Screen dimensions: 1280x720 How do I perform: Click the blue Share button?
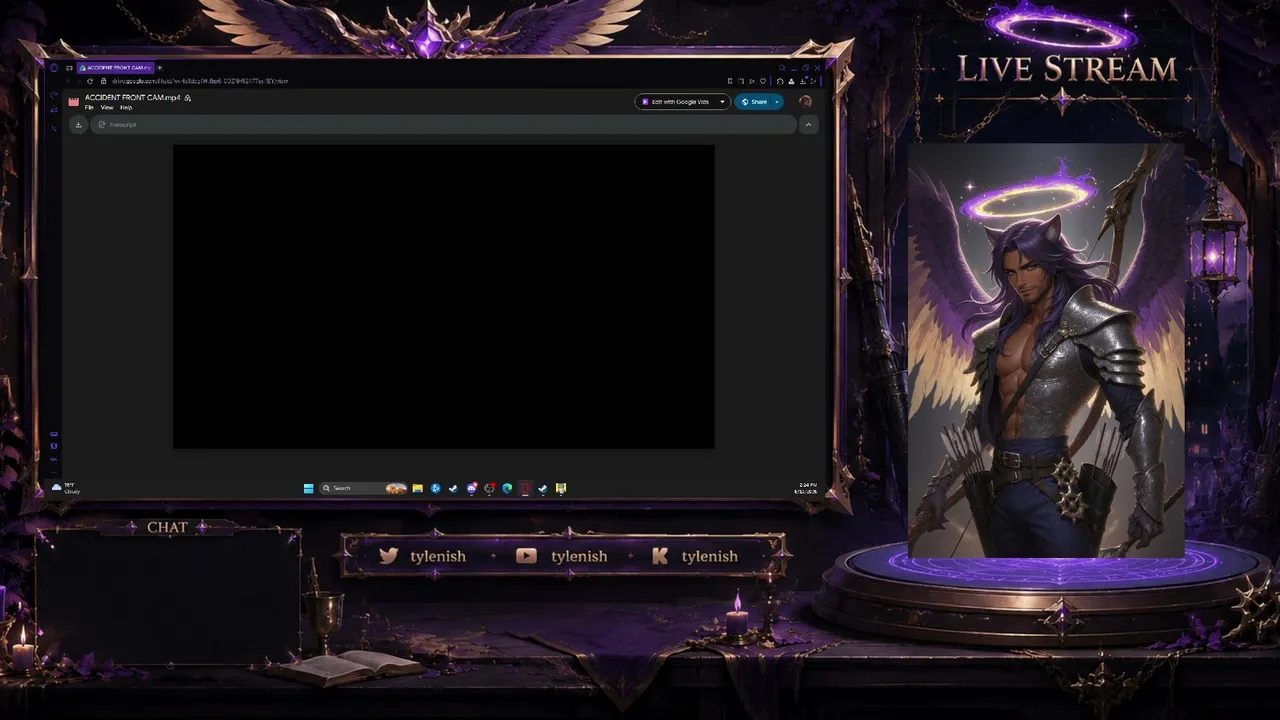pyautogui.click(x=754, y=102)
